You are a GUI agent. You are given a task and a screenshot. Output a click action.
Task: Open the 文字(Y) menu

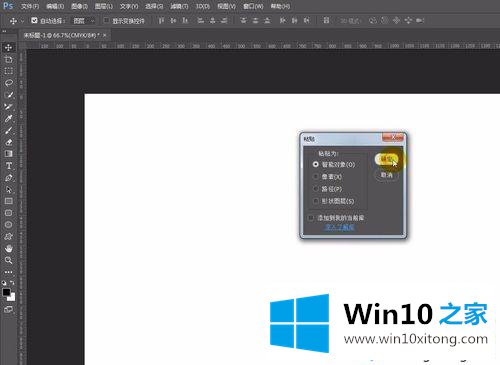pos(129,6)
